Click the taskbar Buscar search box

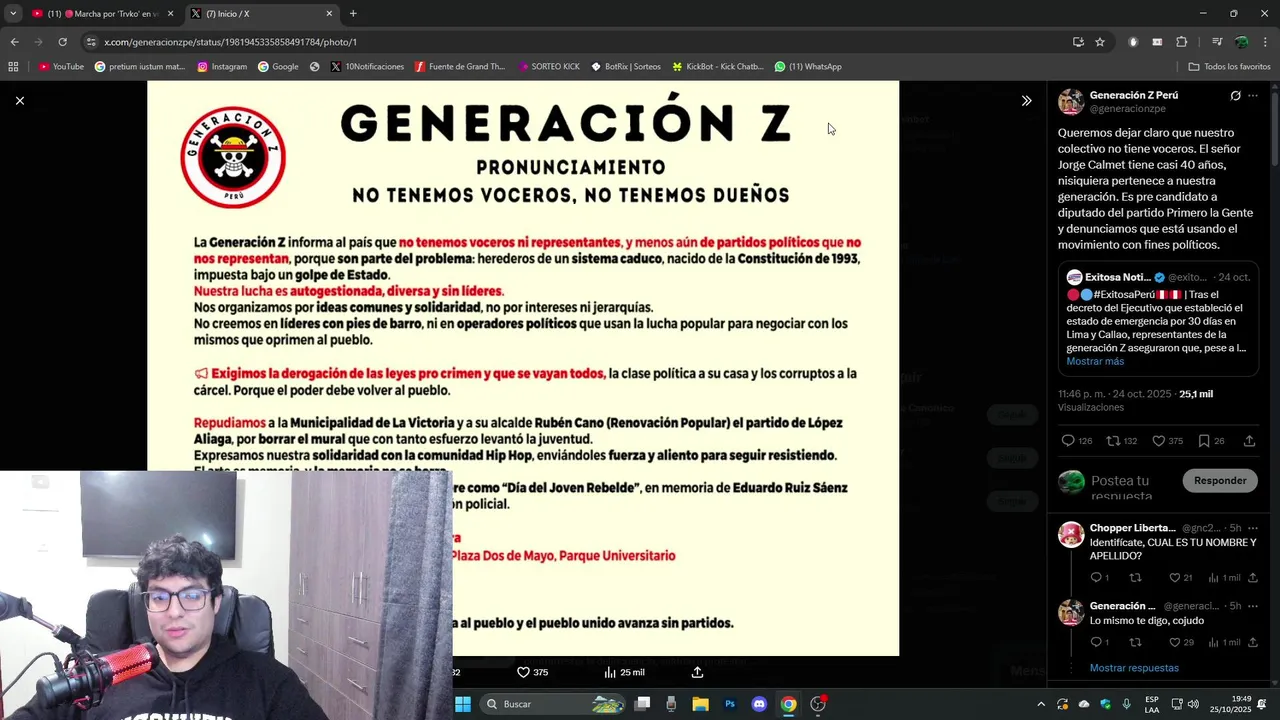coord(554,704)
